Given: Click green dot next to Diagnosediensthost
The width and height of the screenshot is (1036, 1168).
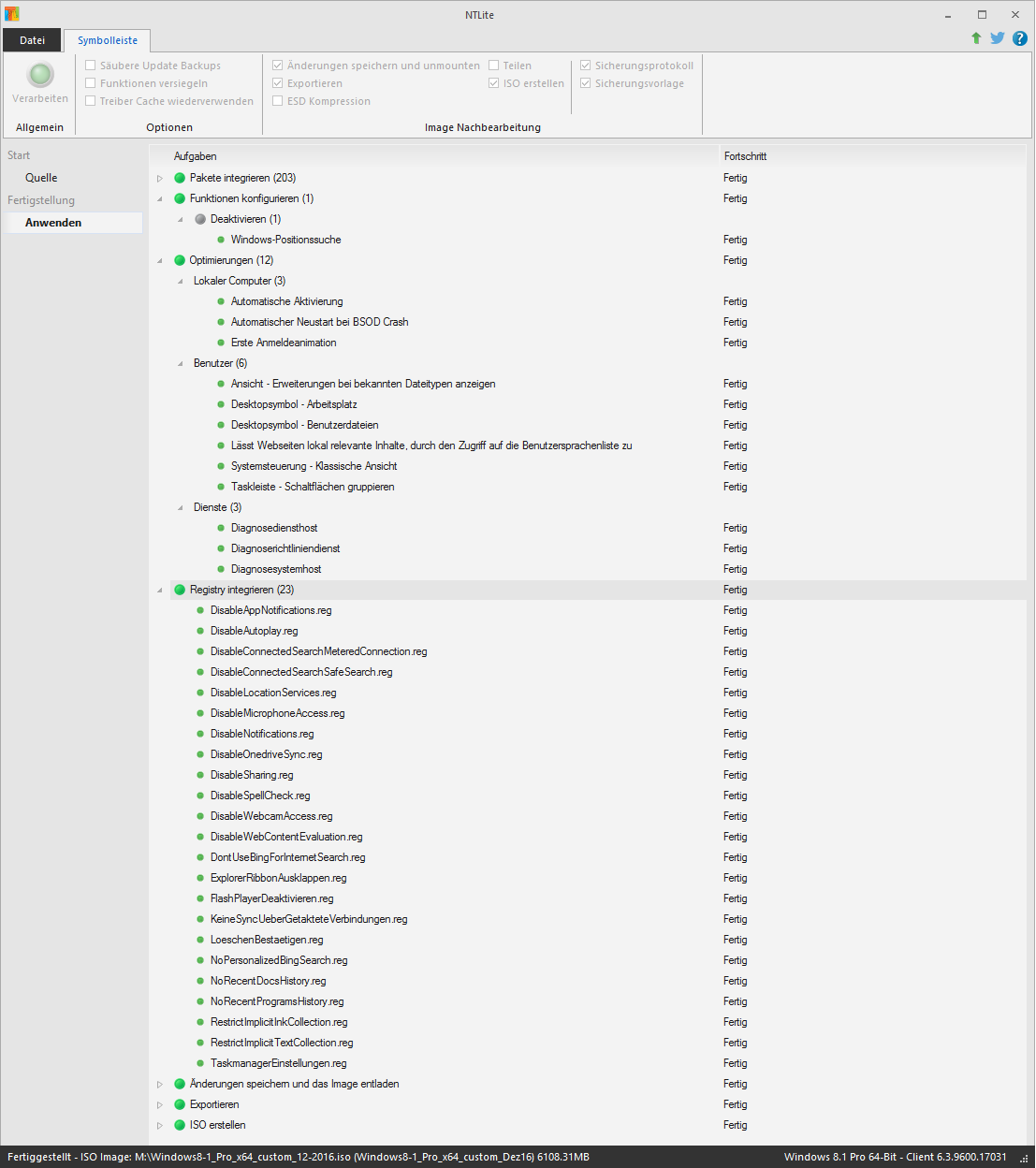Looking at the screenshot, I should tap(221, 528).
